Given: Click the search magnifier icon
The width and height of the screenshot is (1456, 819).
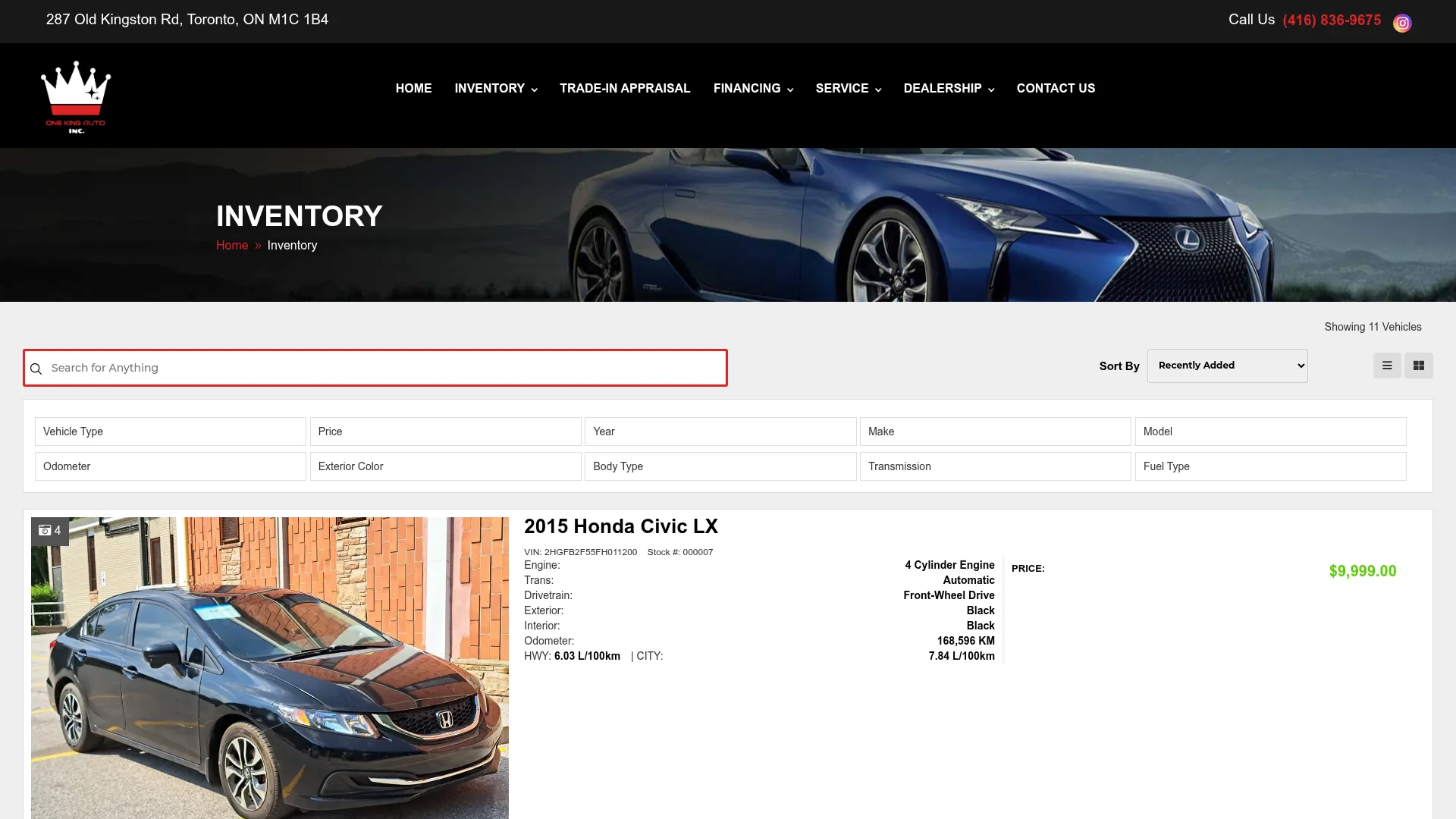Looking at the screenshot, I should pos(36,369).
